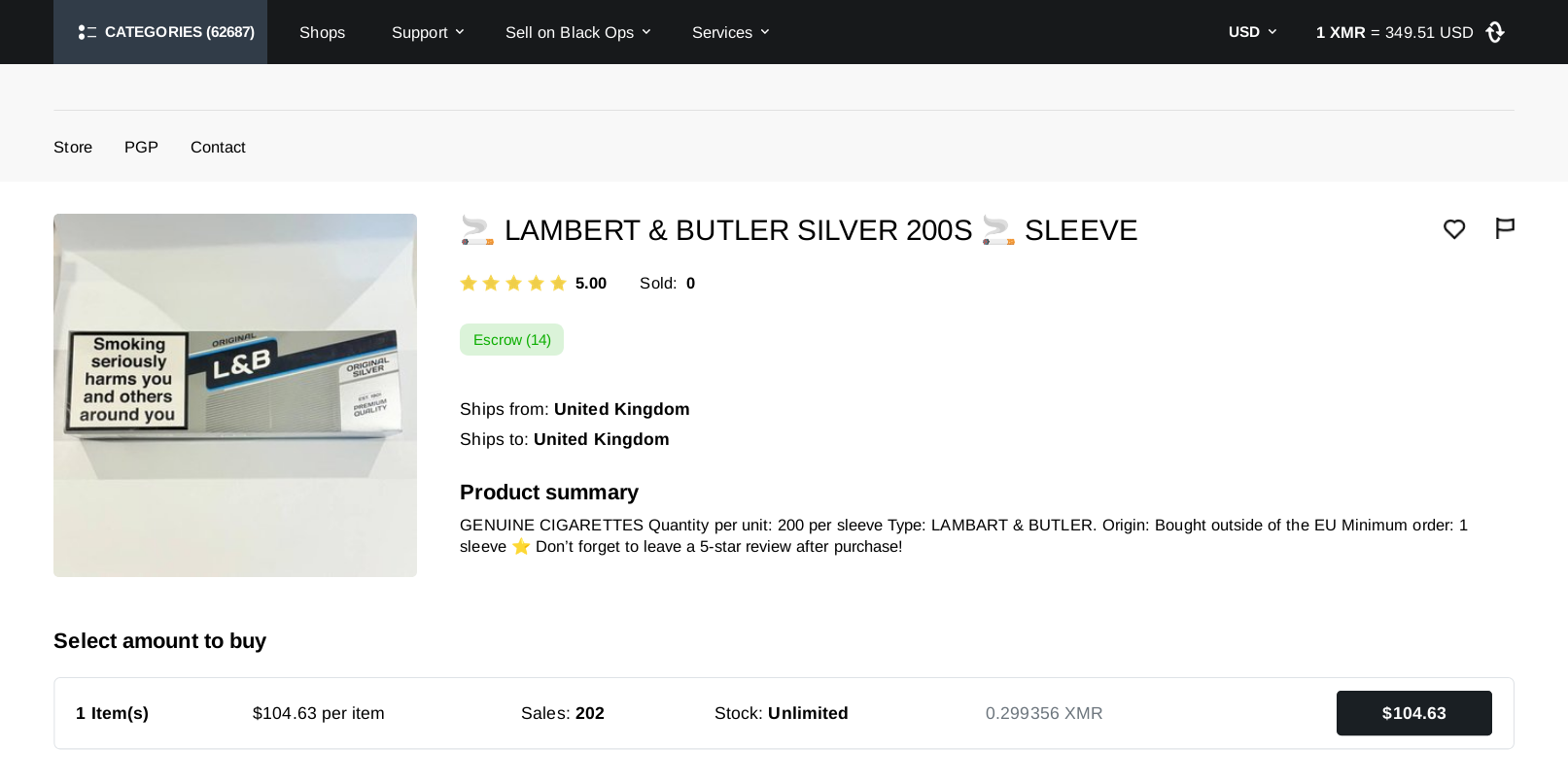Open the Support dropdown menu
The width and height of the screenshot is (1568, 784).
pos(419,32)
